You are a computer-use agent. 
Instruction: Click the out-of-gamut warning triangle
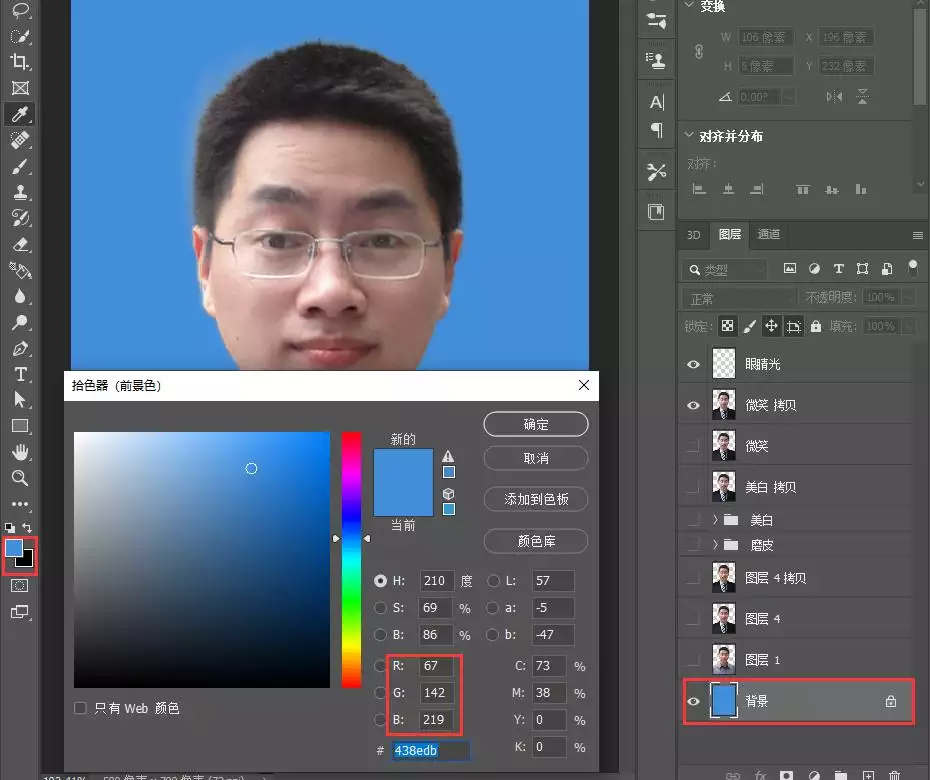coord(448,456)
